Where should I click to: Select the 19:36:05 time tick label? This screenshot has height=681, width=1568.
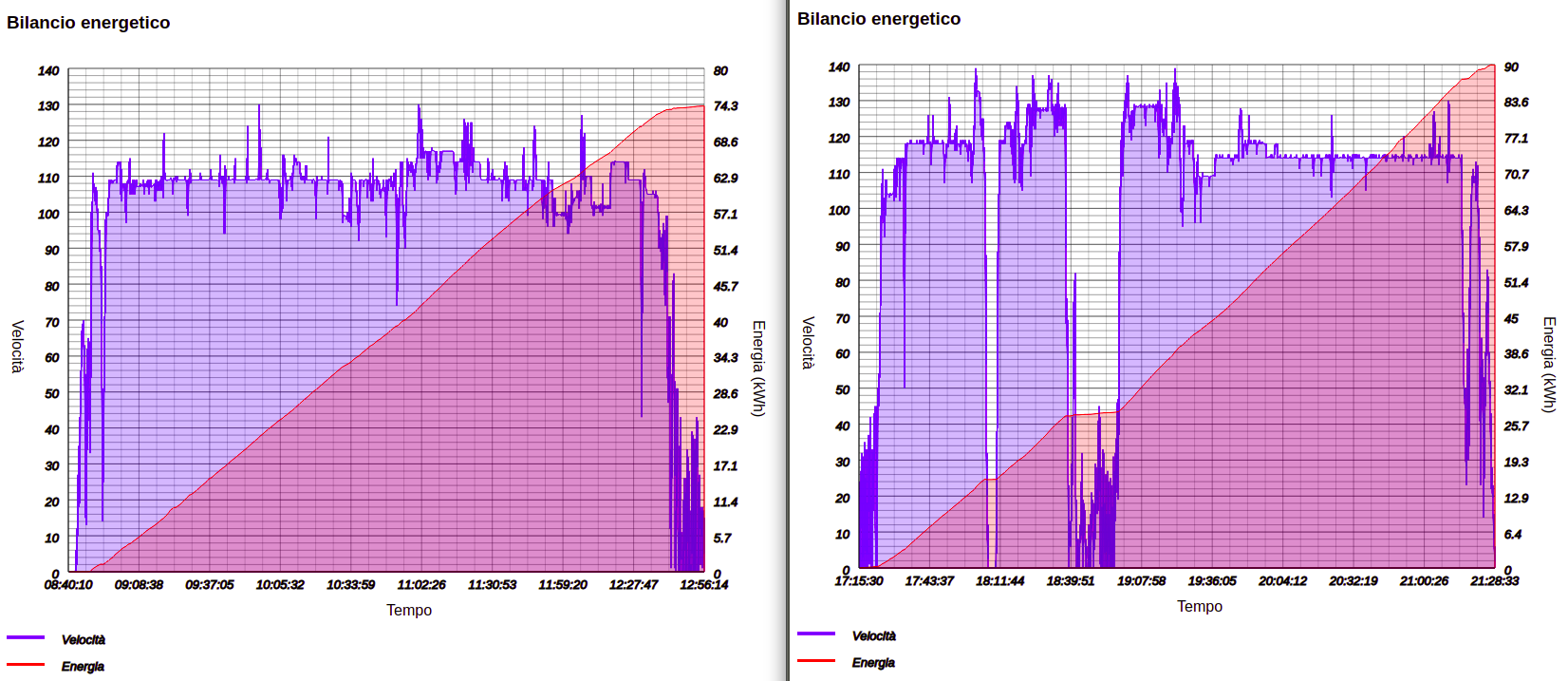tap(1212, 581)
